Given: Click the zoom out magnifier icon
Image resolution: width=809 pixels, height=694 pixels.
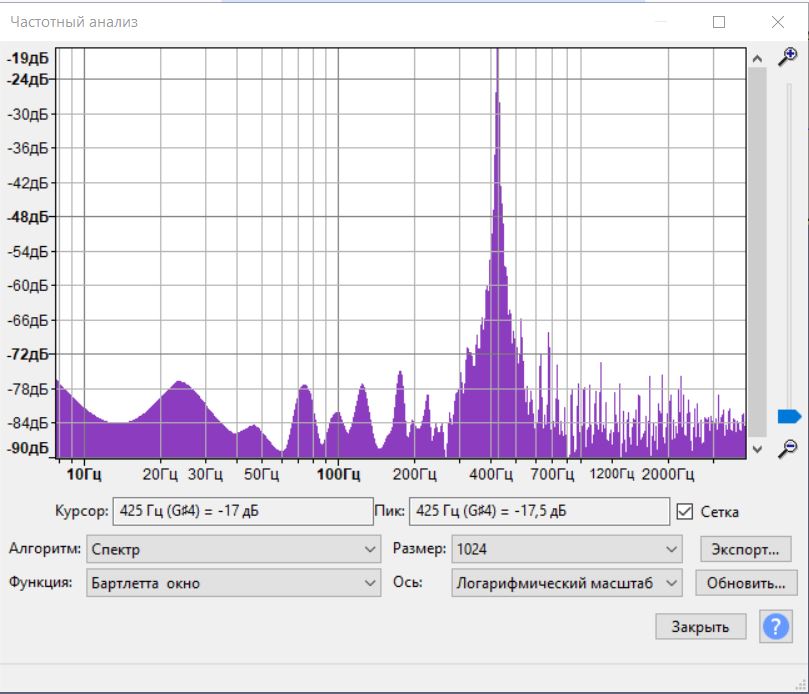Looking at the screenshot, I should pyautogui.click(x=788, y=447).
